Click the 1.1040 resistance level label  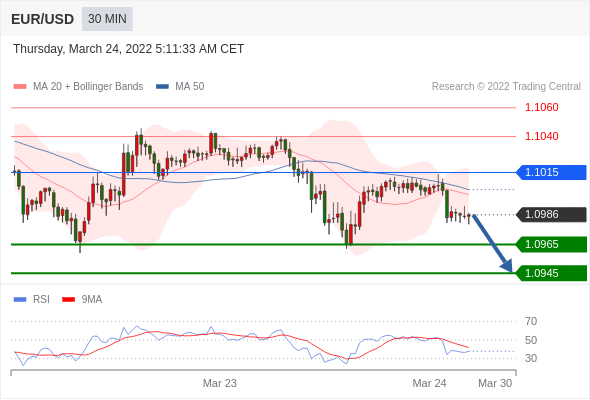541,136
